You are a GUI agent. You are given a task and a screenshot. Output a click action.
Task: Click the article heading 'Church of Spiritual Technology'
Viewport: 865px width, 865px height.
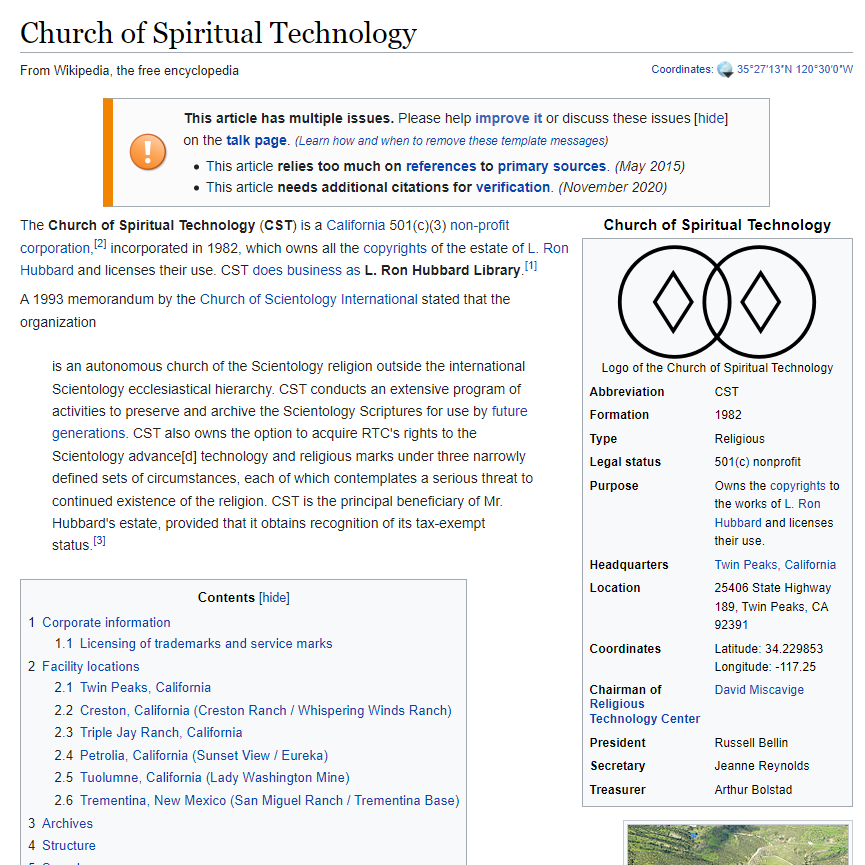tap(218, 33)
